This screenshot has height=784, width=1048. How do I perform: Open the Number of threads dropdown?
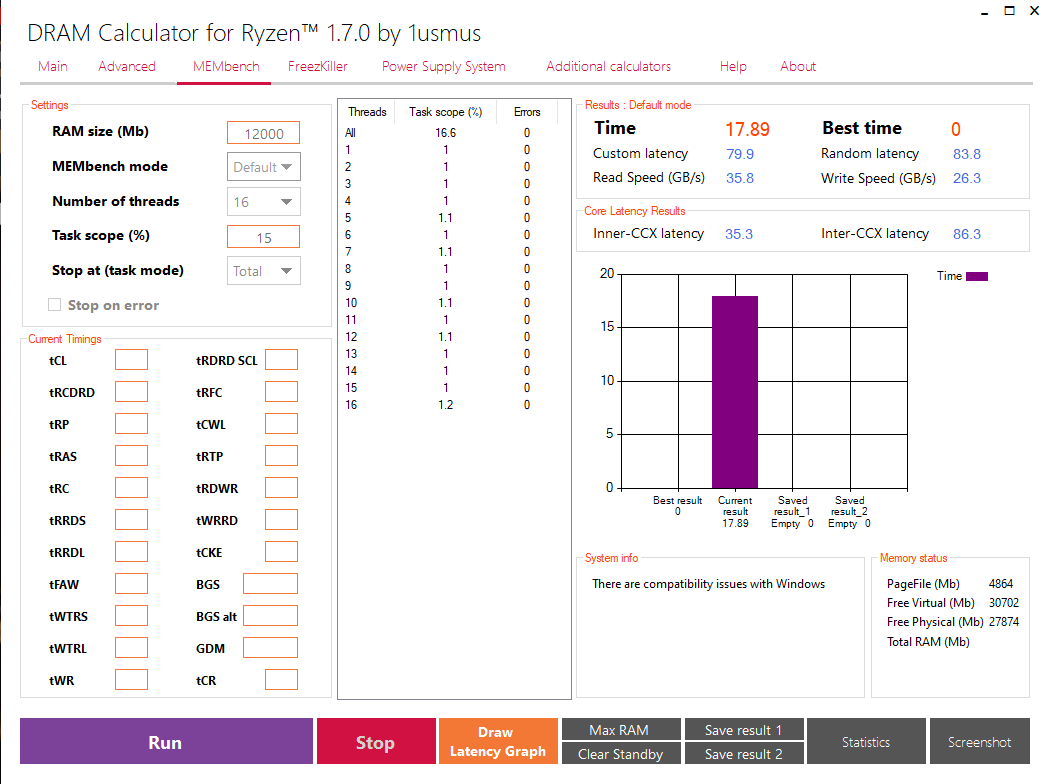pos(263,202)
